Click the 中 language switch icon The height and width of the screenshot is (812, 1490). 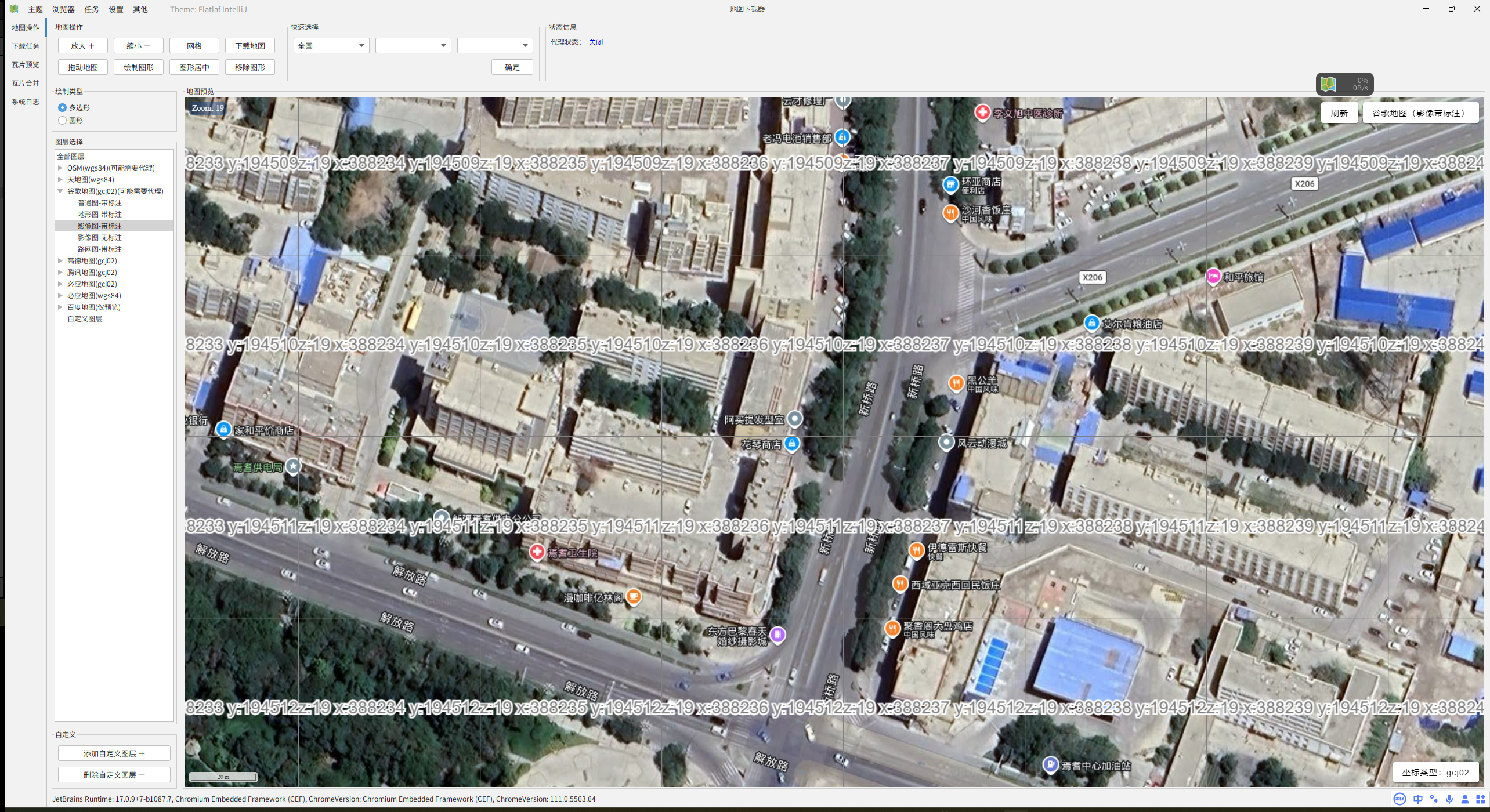tap(1418, 799)
